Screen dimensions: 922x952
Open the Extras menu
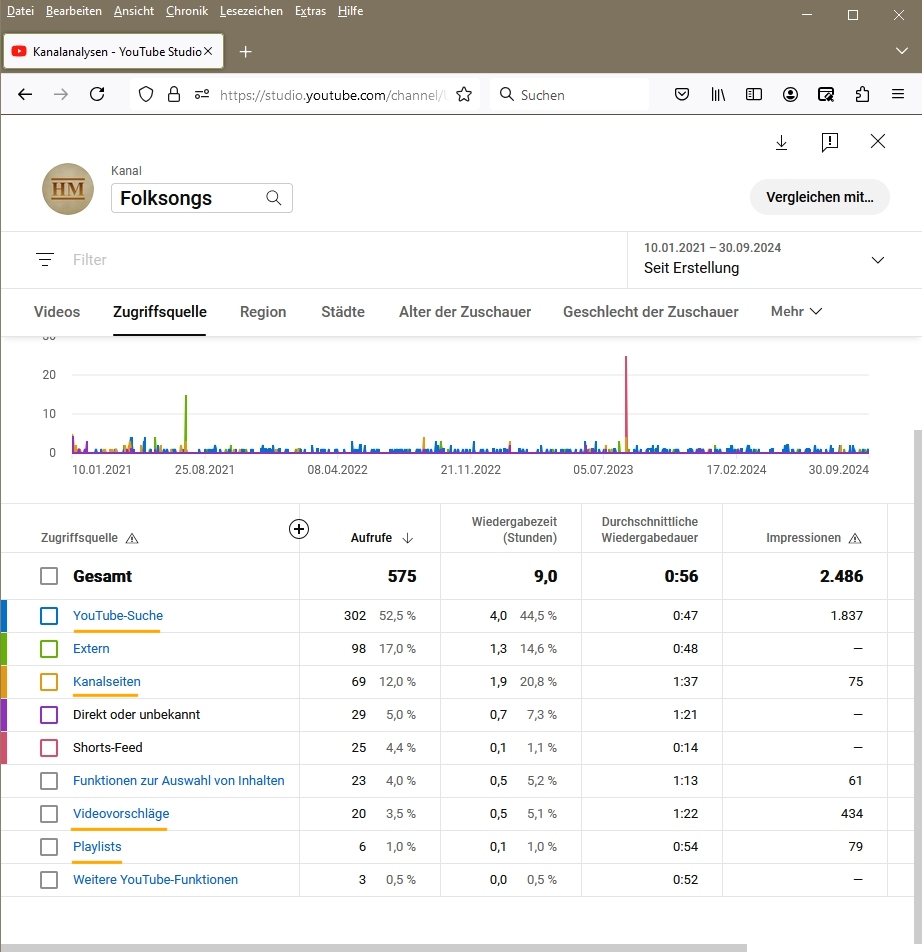(x=310, y=11)
